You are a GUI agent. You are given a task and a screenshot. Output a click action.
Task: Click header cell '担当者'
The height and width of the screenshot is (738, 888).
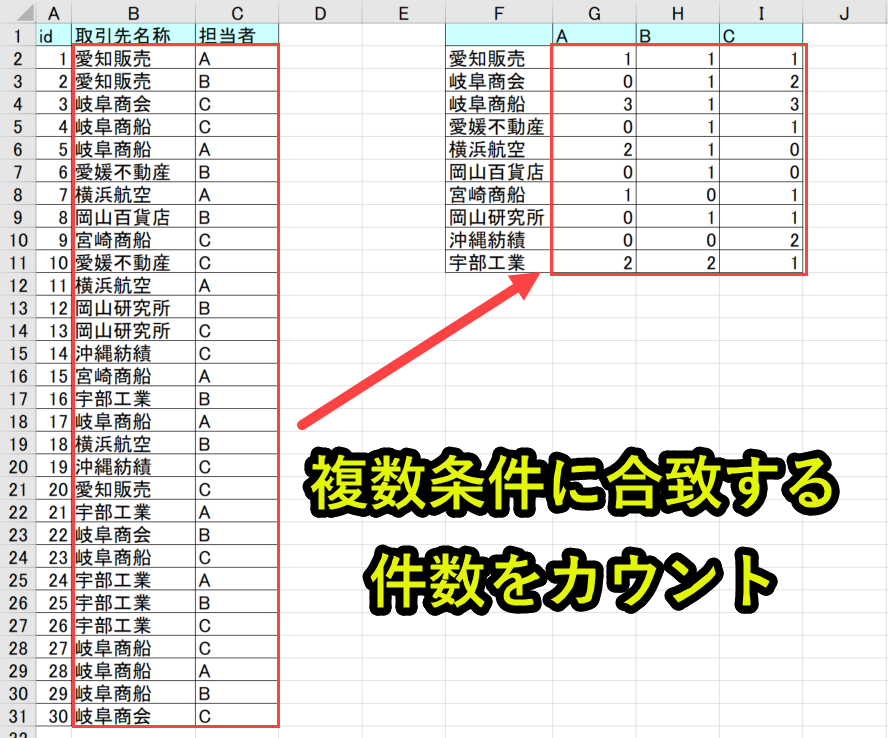click(x=237, y=35)
